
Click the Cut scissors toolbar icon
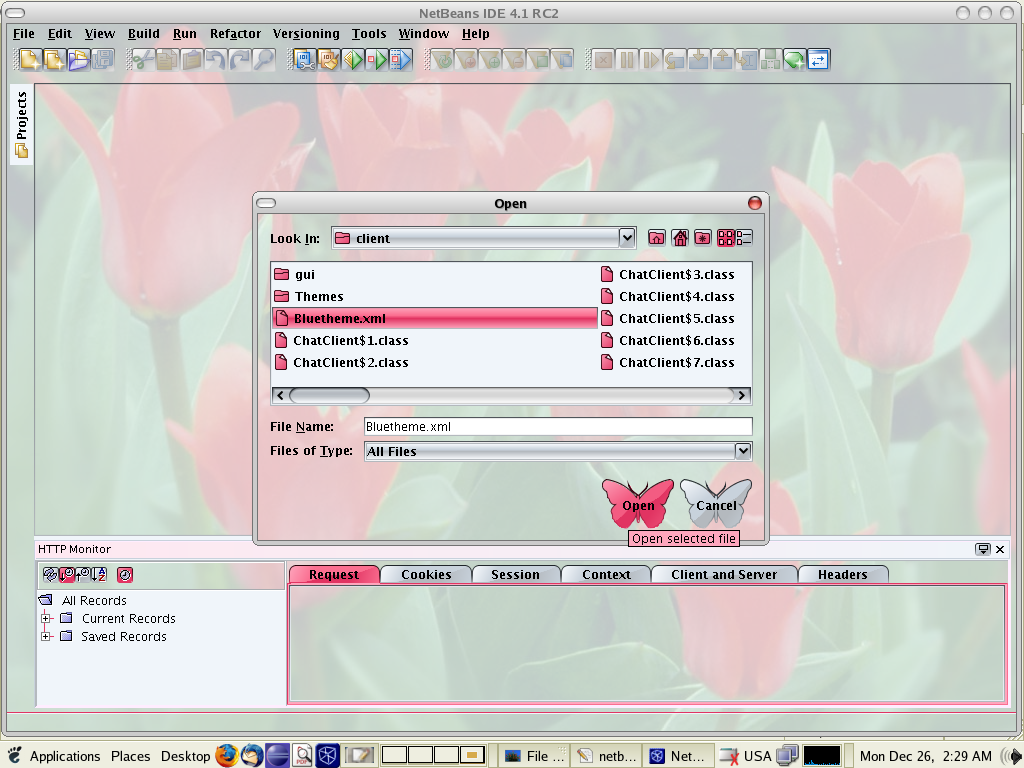[143, 60]
